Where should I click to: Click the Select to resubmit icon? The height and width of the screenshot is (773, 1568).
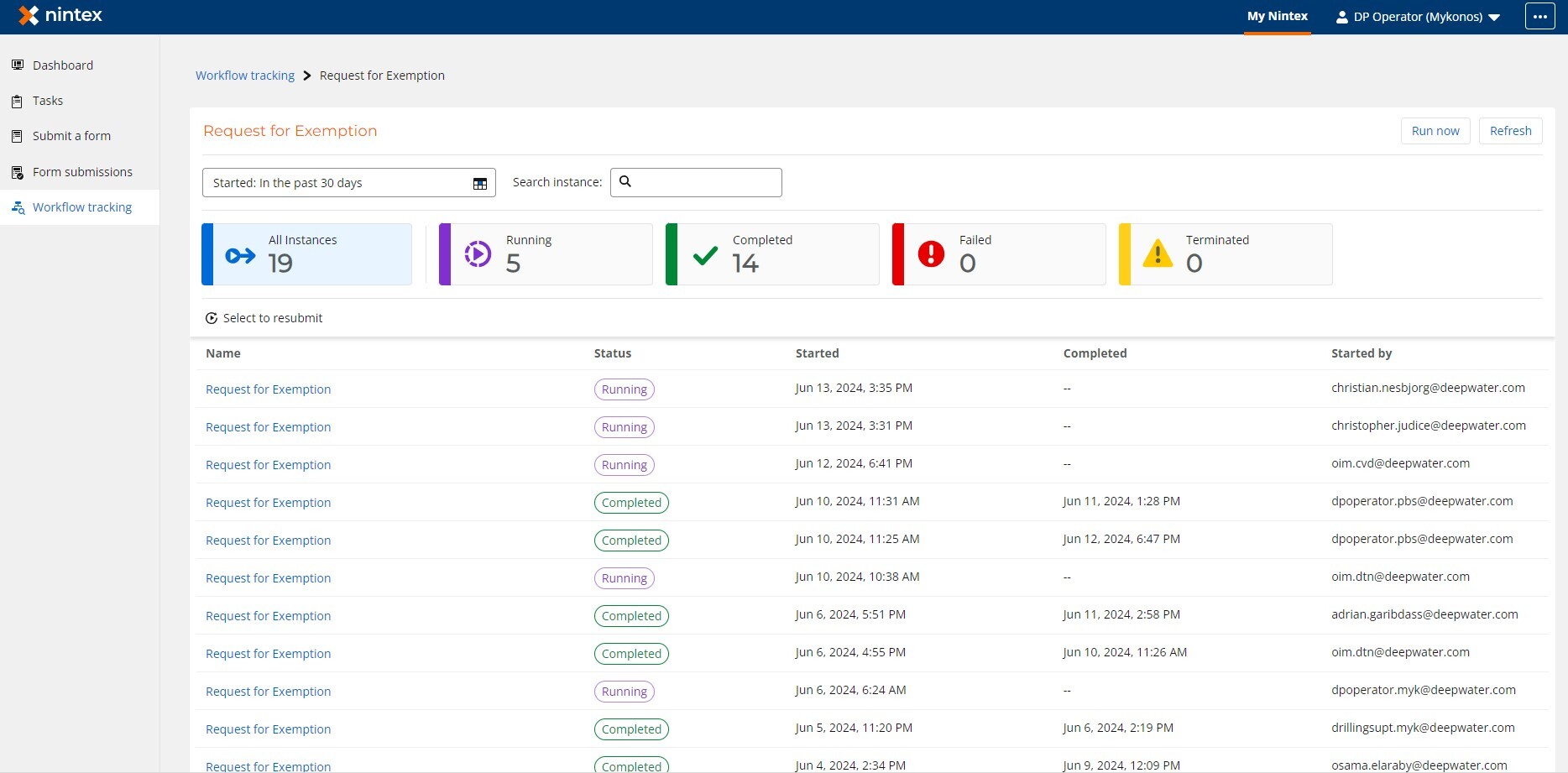click(x=212, y=319)
